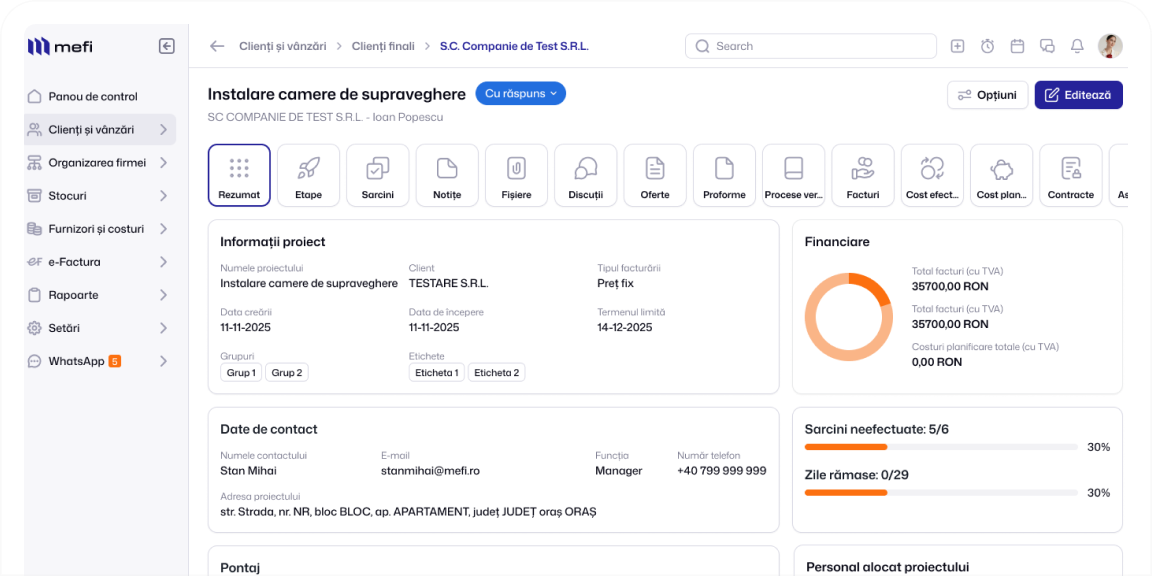
Task: Click the Financiare donut chart
Action: click(849, 317)
